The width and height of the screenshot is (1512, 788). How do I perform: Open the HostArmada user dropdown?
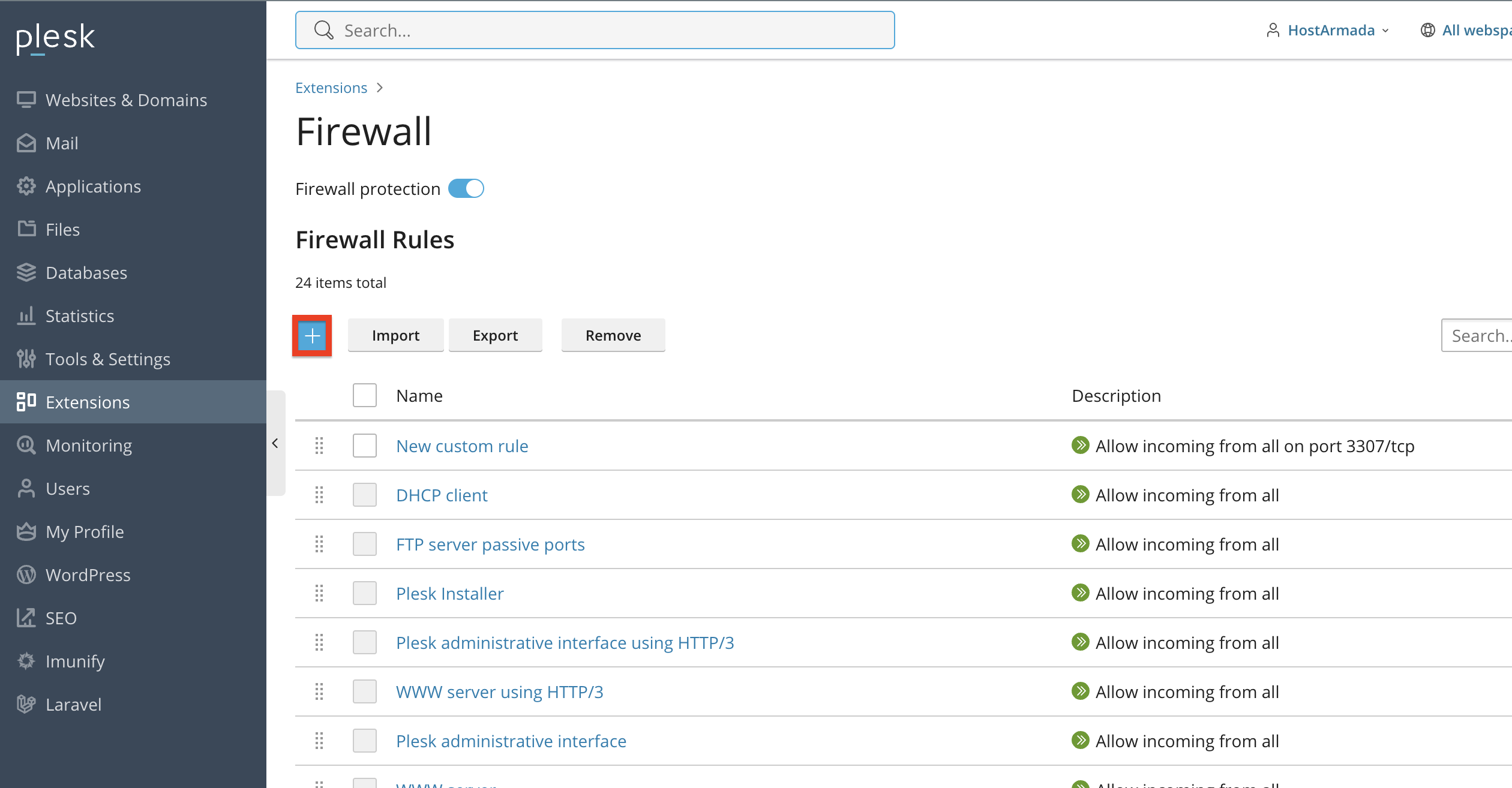pyautogui.click(x=1327, y=30)
